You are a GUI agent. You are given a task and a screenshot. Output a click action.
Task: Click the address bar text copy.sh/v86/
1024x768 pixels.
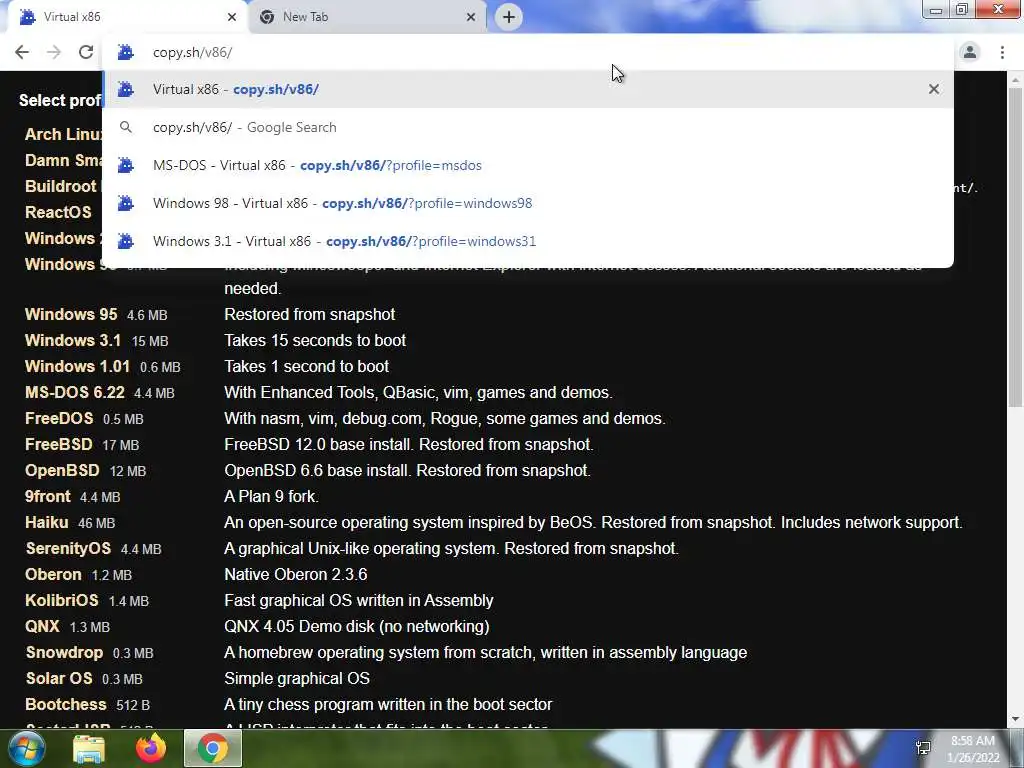pos(192,52)
